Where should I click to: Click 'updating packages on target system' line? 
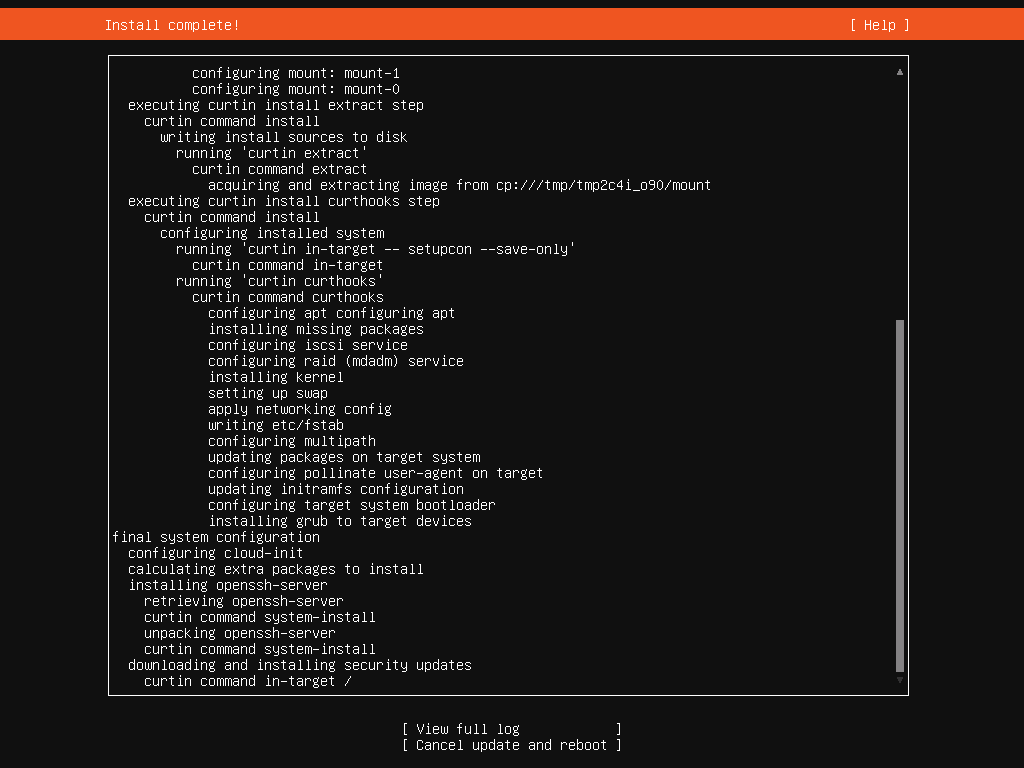click(x=344, y=457)
